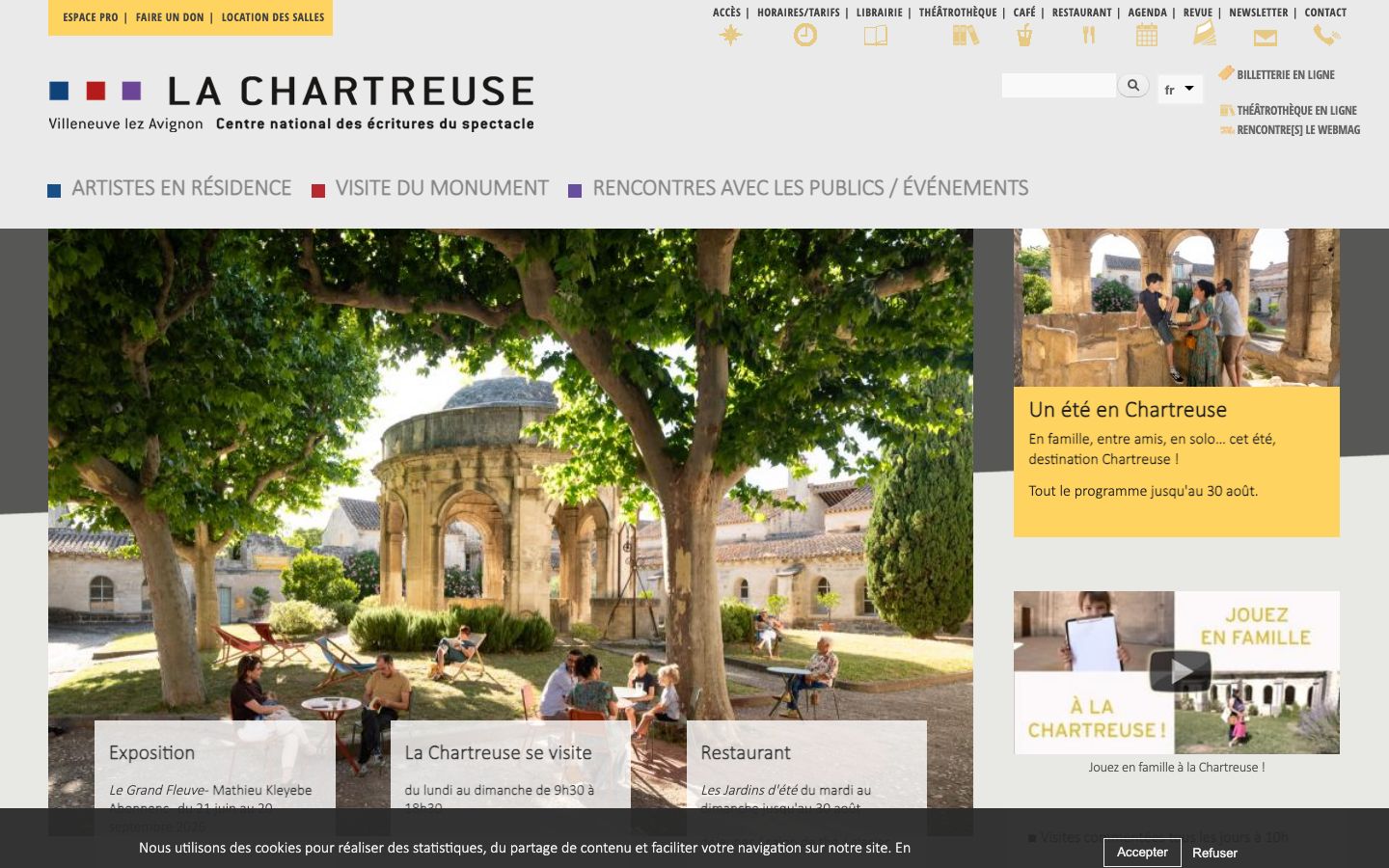Open Rencontre[s] le webmag link
1389x868 pixels.
[x=1298, y=130]
